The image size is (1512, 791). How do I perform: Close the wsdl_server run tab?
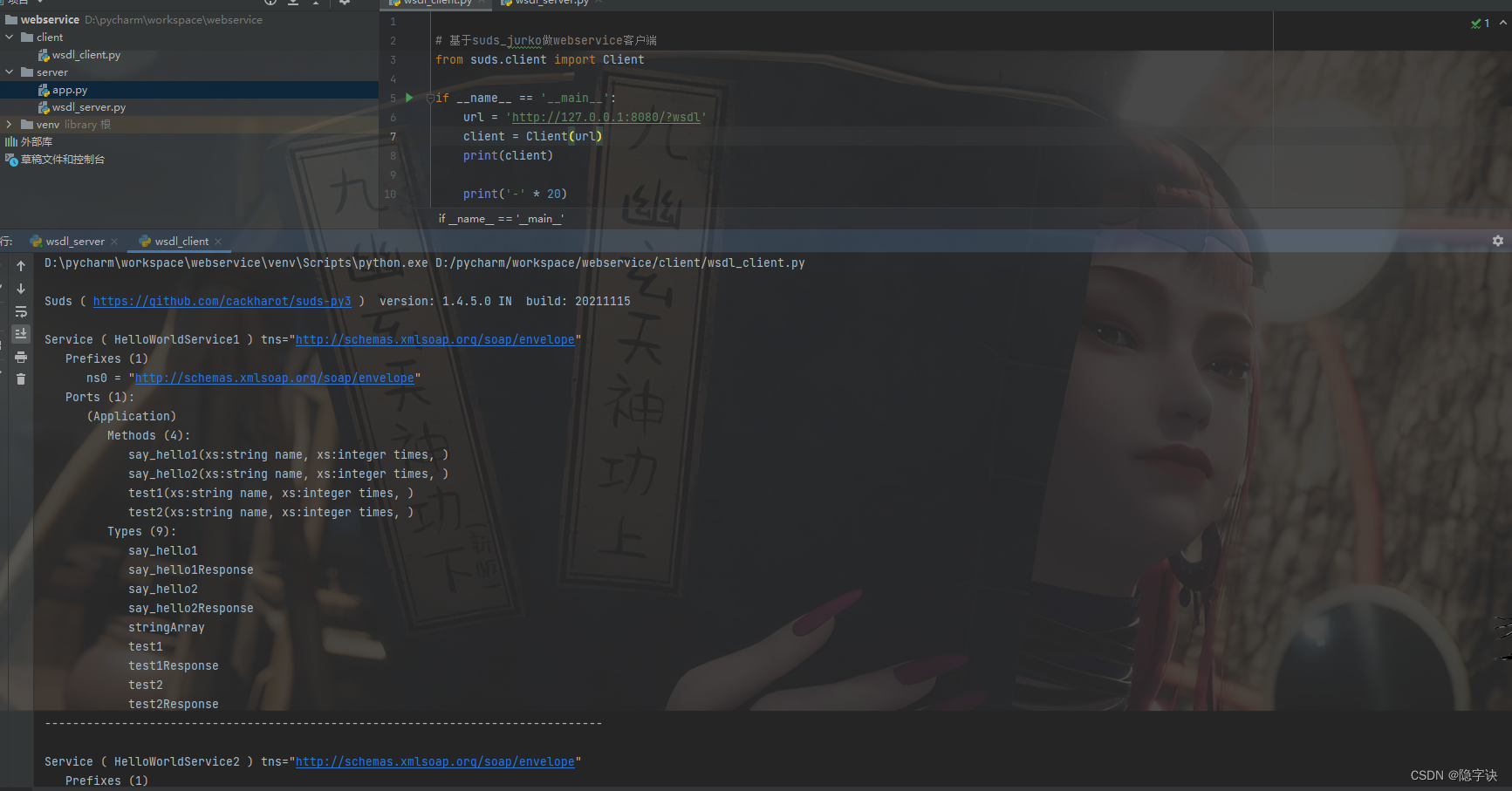(114, 242)
